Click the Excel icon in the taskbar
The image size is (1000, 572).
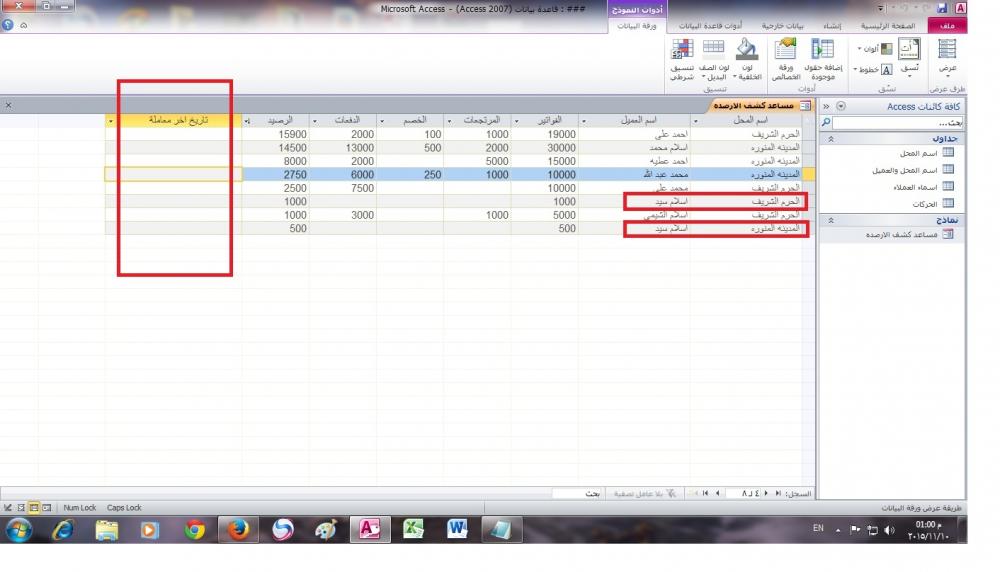(412, 530)
